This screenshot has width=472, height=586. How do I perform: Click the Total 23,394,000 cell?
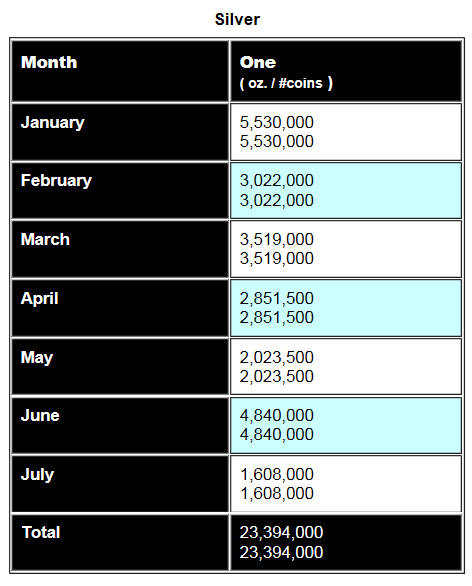(346, 543)
